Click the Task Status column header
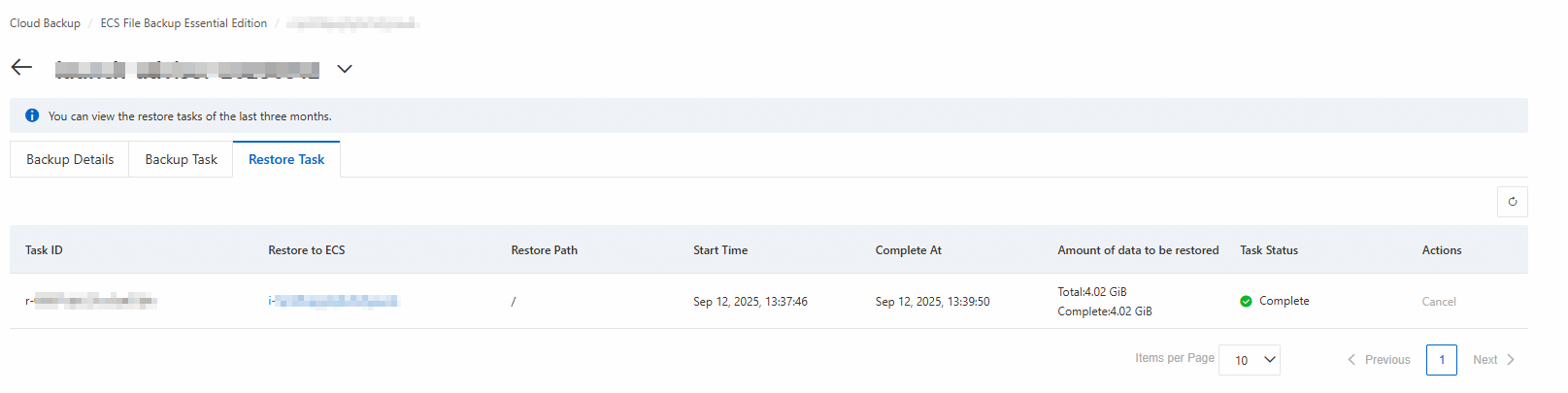The height and width of the screenshot is (393, 1568). (x=1268, y=250)
